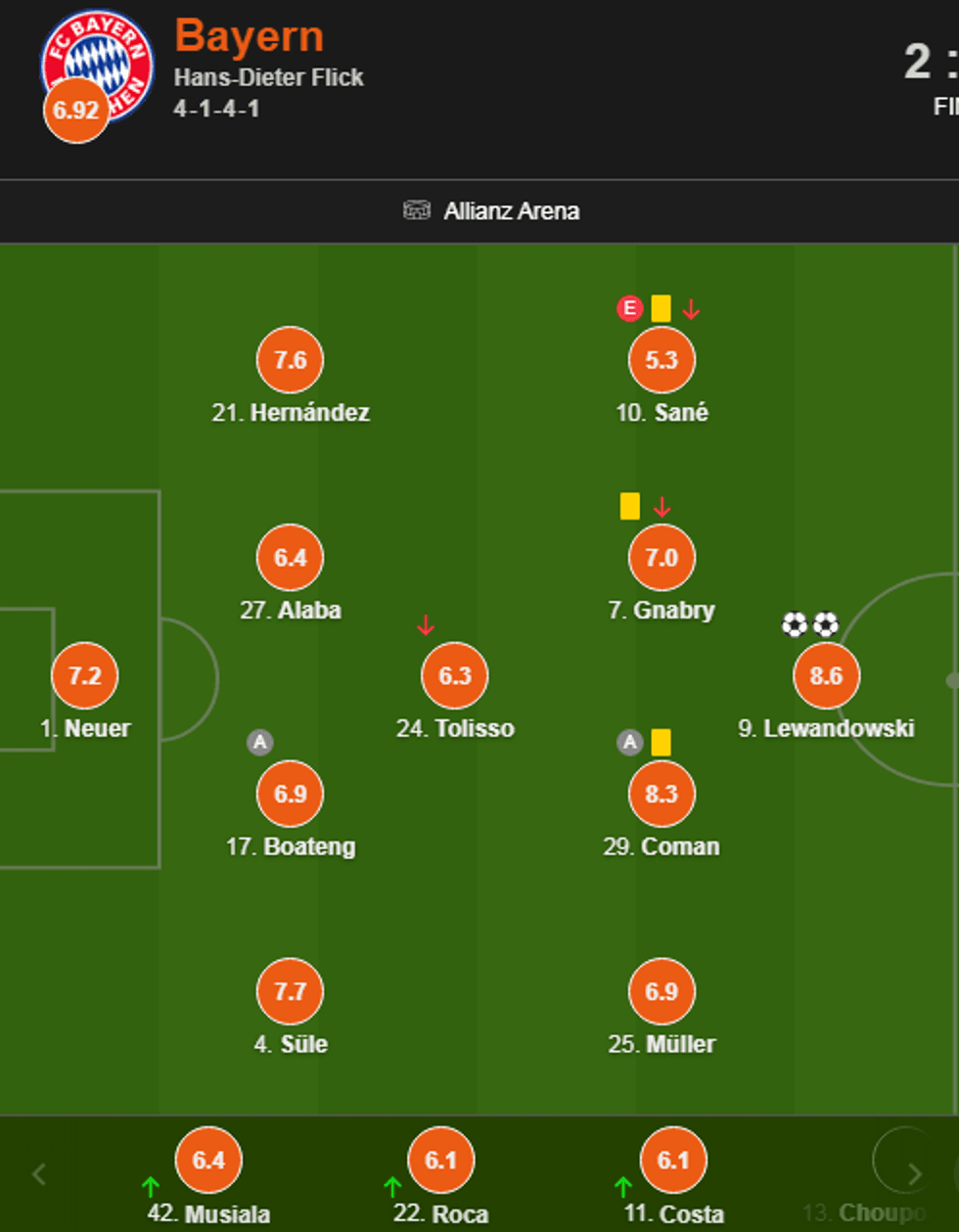This screenshot has width=959, height=1232.
Task: Click the assist badge above Coman
Action: (x=629, y=743)
